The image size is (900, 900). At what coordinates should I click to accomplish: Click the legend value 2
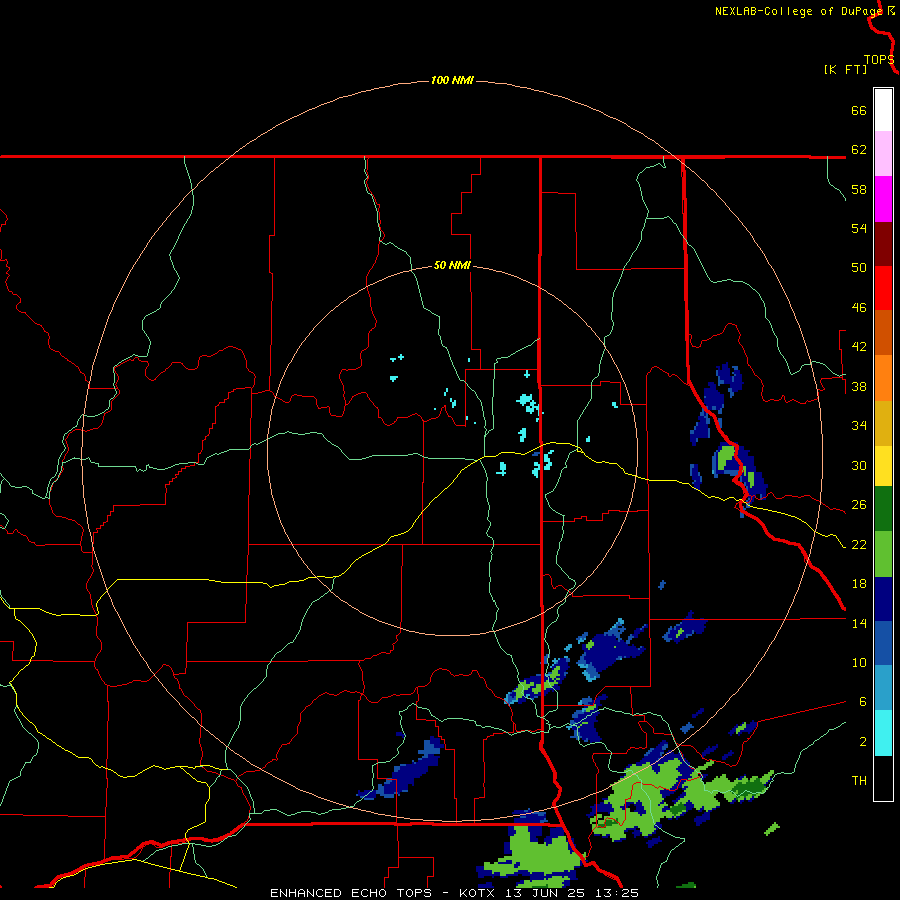point(863,741)
